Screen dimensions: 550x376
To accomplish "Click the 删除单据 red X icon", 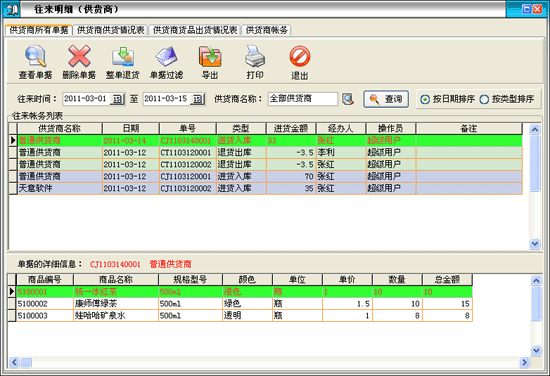I will pos(79,56).
